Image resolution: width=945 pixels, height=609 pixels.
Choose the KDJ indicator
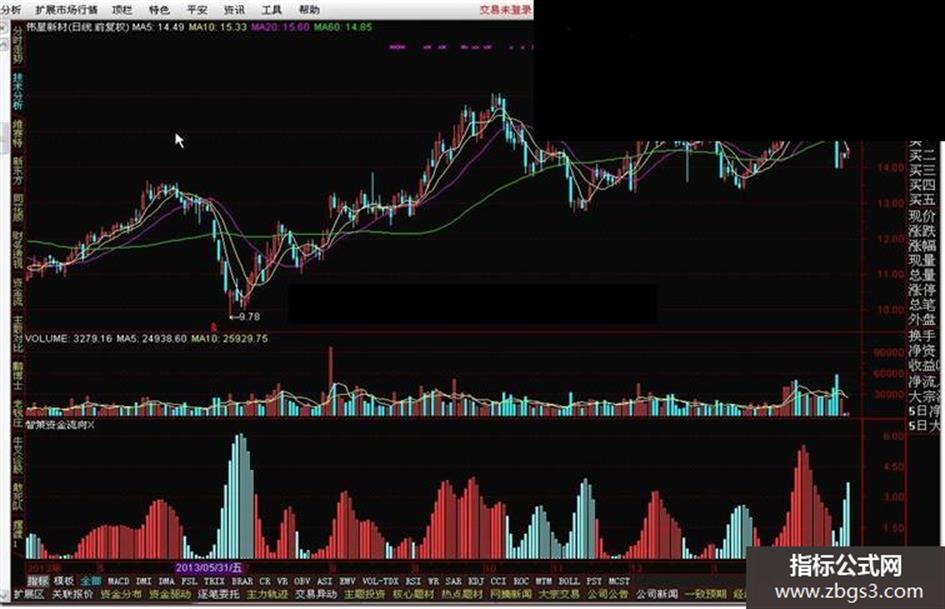(476, 581)
